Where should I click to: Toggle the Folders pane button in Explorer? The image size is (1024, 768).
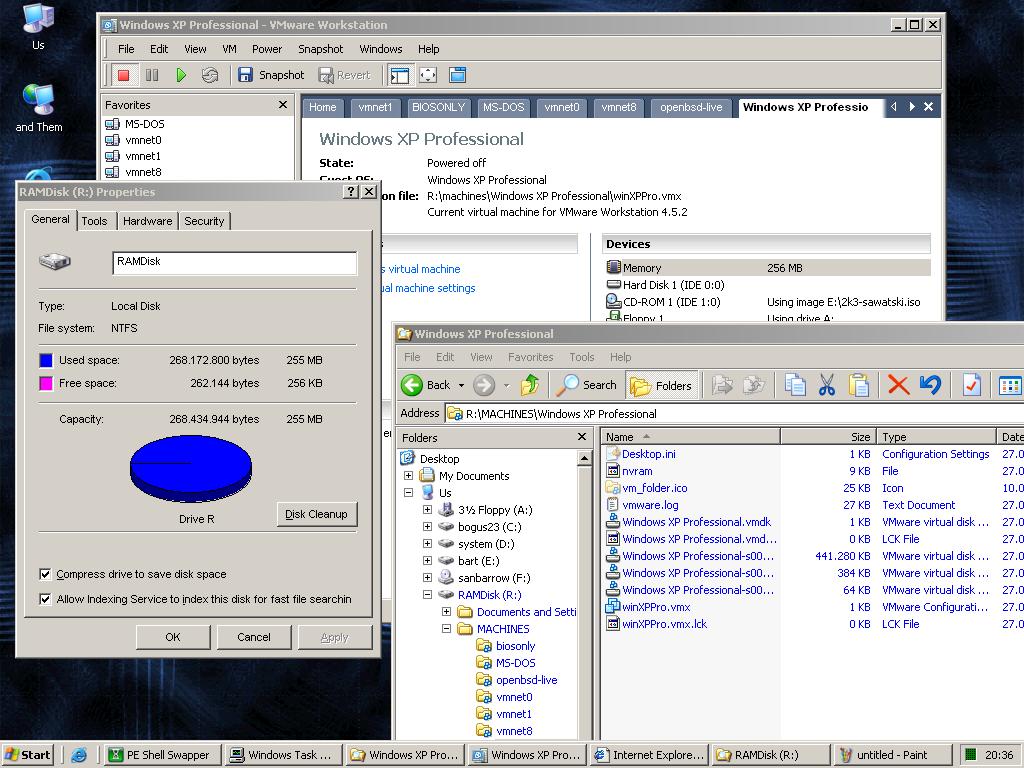pyautogui.click(x=661, y=385)
